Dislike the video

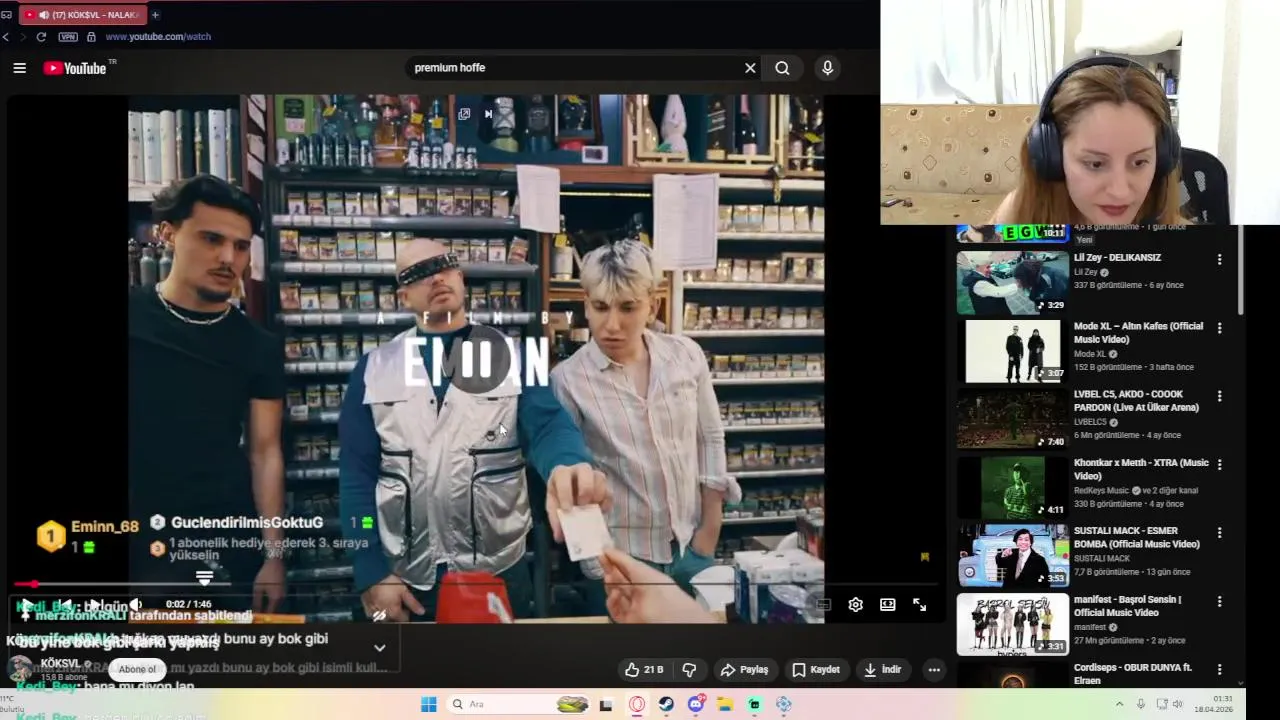click(x=689, y=670)
